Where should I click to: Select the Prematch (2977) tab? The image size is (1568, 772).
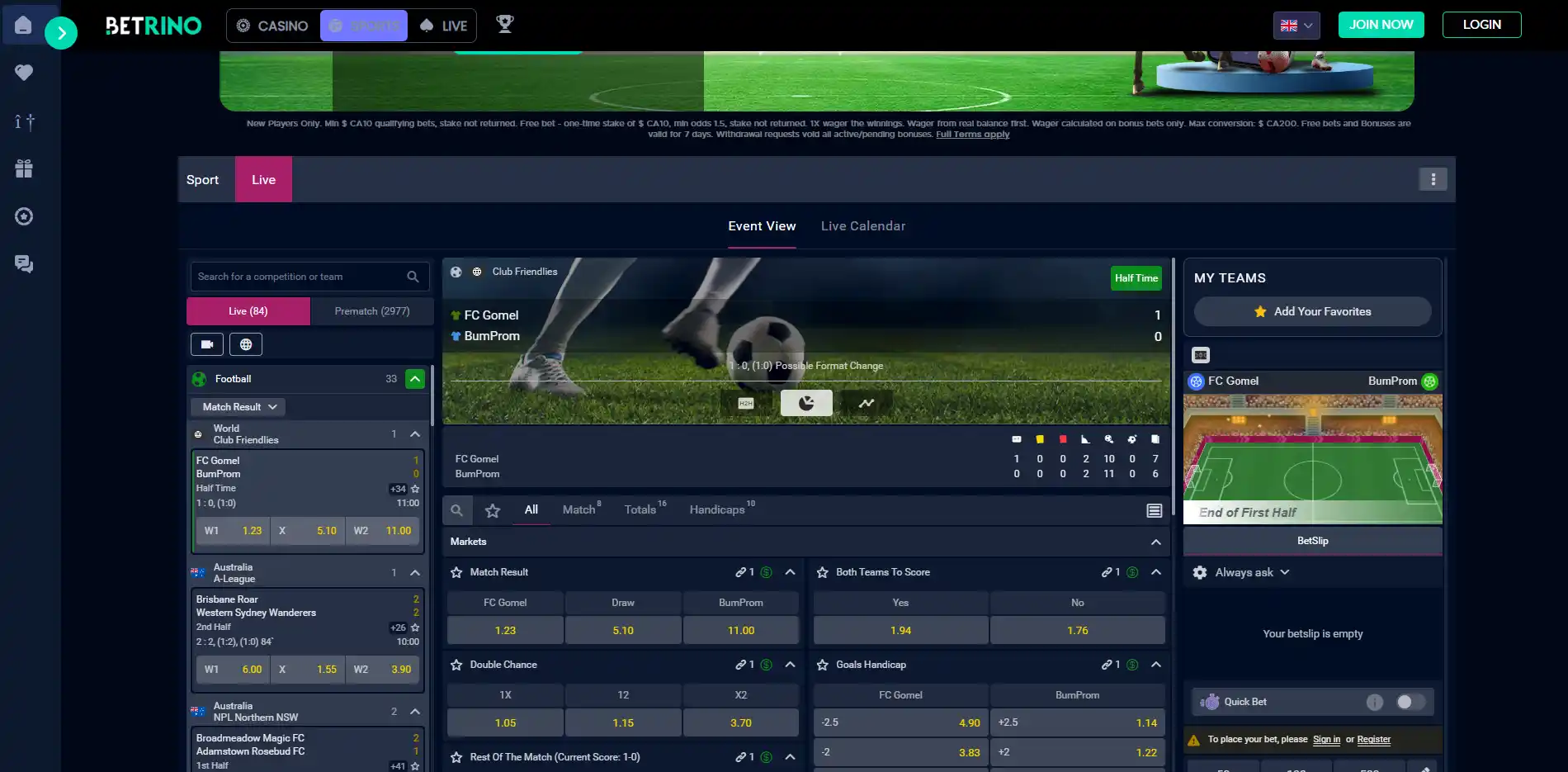[372, 311]
